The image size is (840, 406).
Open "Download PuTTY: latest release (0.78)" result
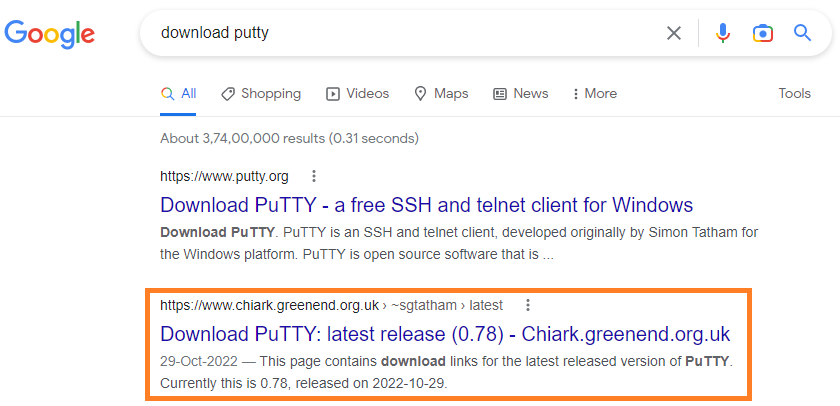[x=445, y=334]
